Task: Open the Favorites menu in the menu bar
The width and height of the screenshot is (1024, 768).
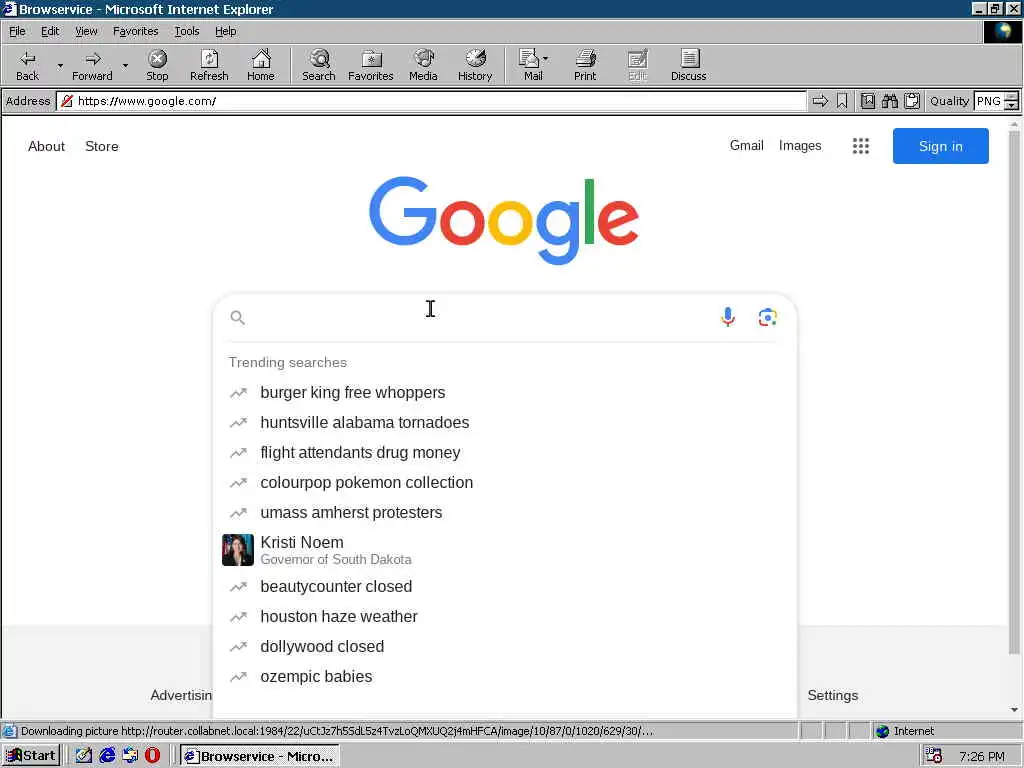Action: pos(135,31)
